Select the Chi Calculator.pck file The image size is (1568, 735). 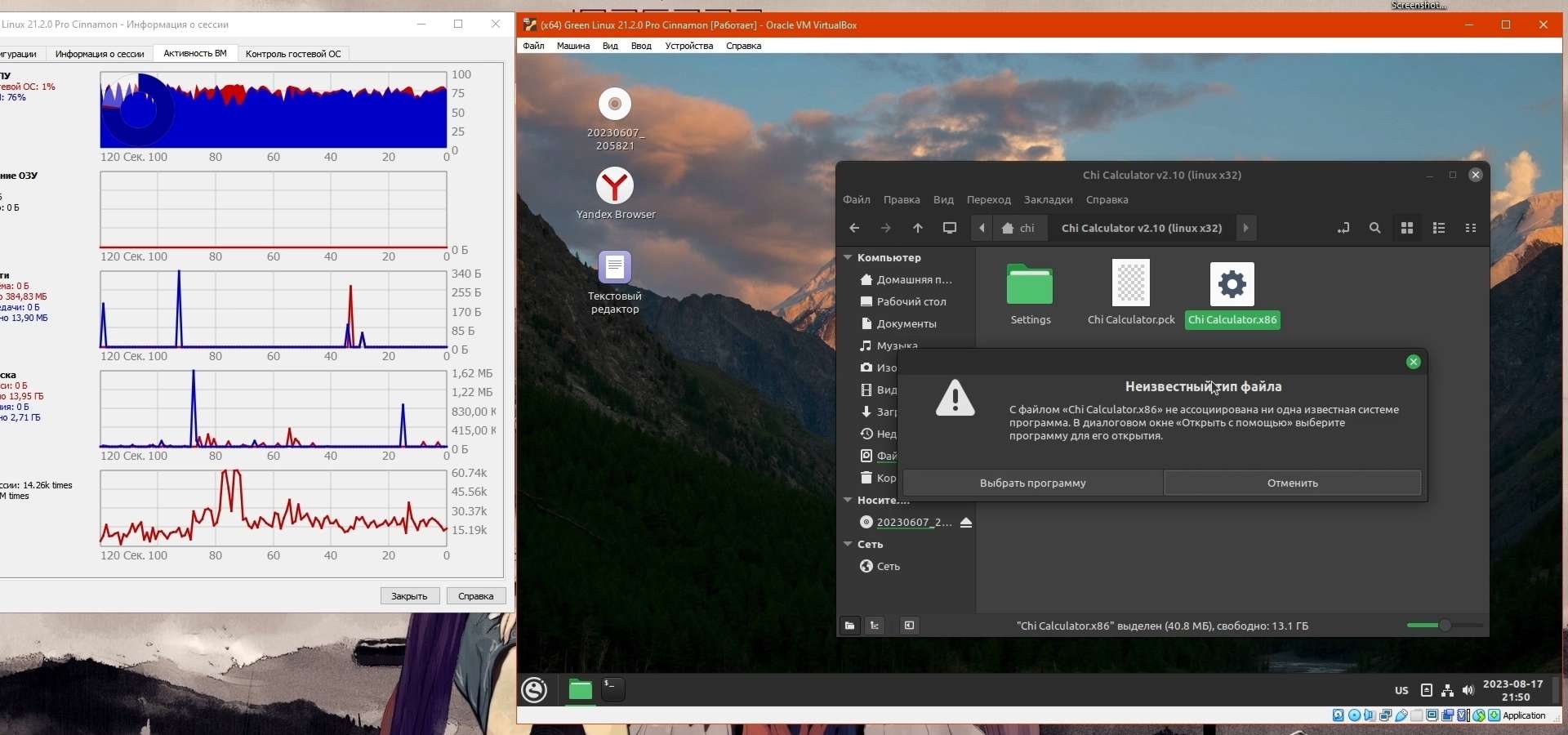click(x=1131, y=292)
